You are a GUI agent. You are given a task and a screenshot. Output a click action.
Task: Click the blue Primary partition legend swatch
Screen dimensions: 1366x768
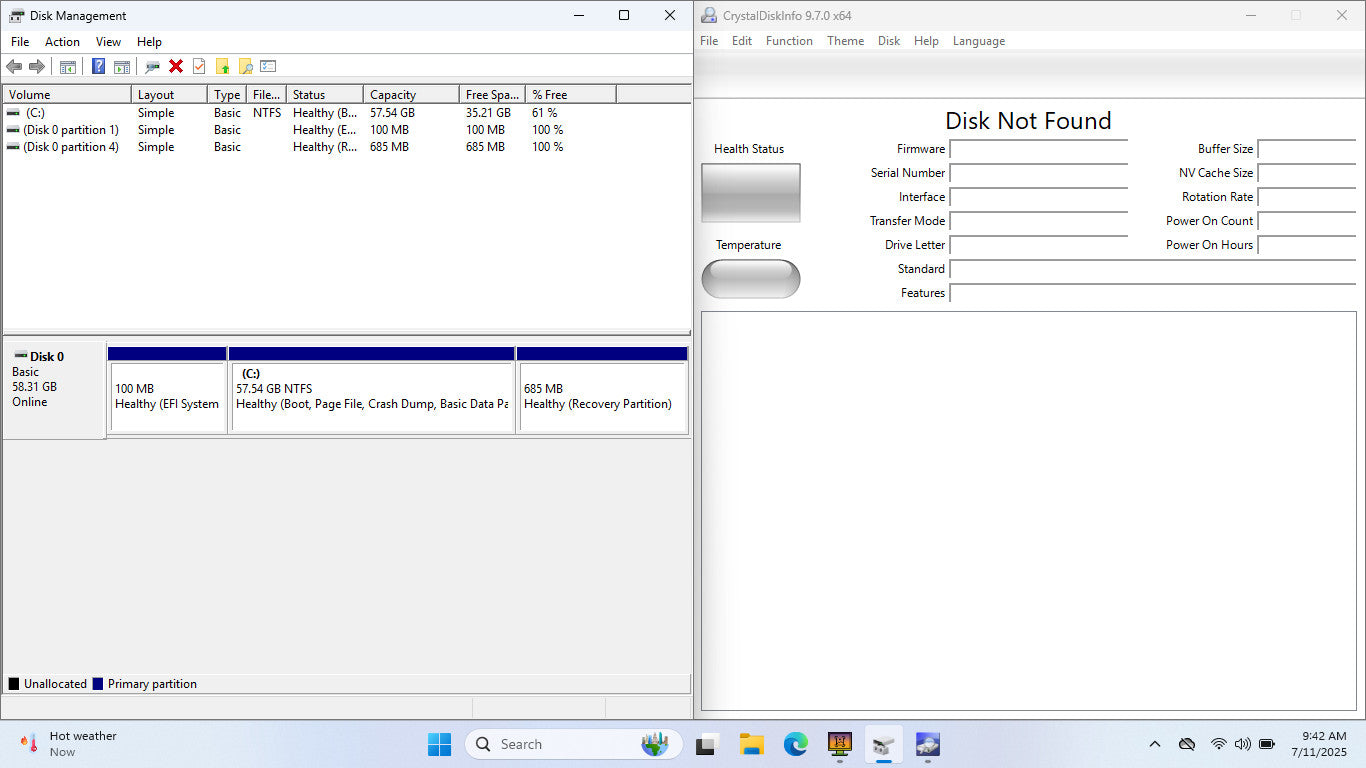coord(98,684)
